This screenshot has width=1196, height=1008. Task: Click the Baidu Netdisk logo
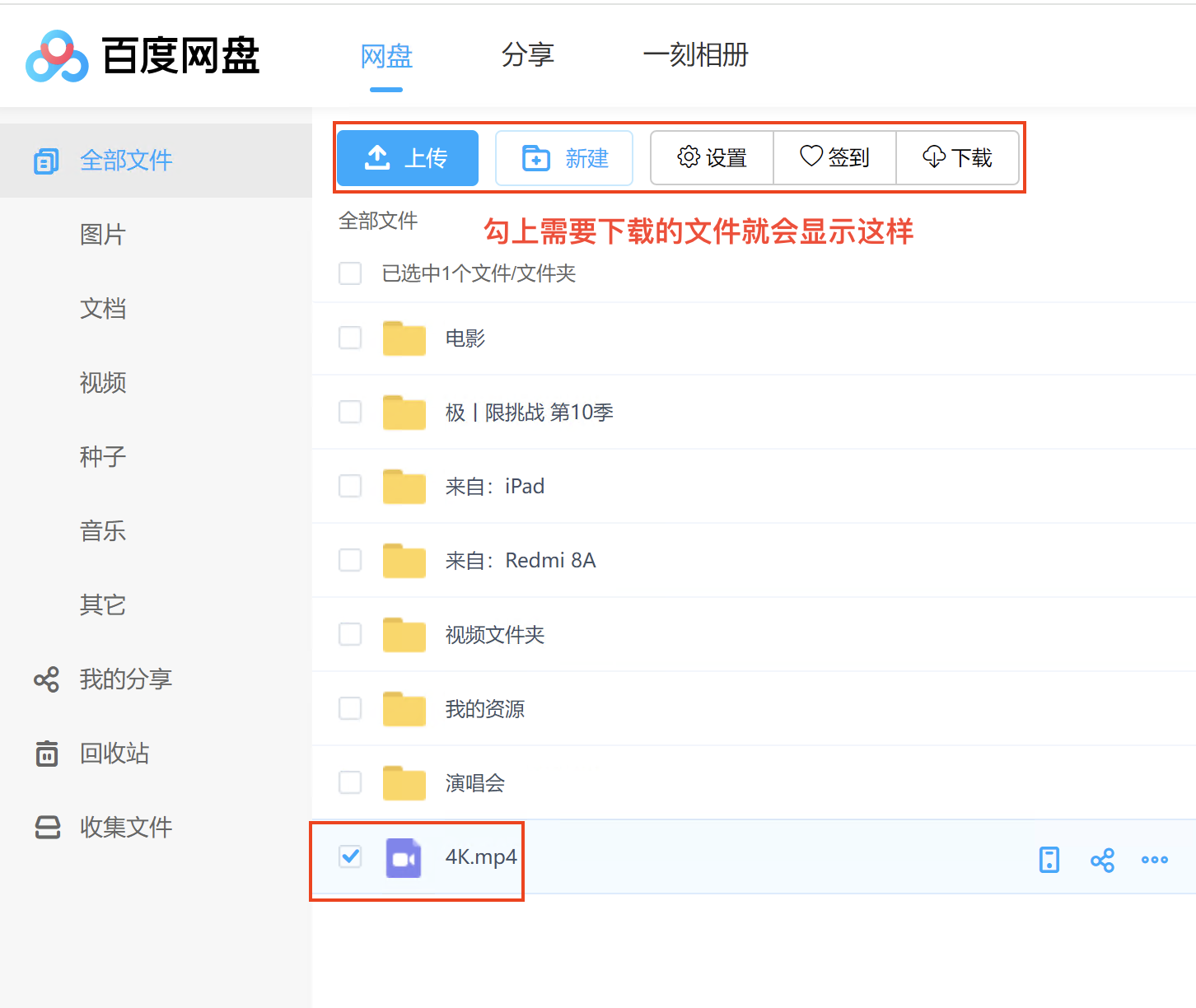142,56
